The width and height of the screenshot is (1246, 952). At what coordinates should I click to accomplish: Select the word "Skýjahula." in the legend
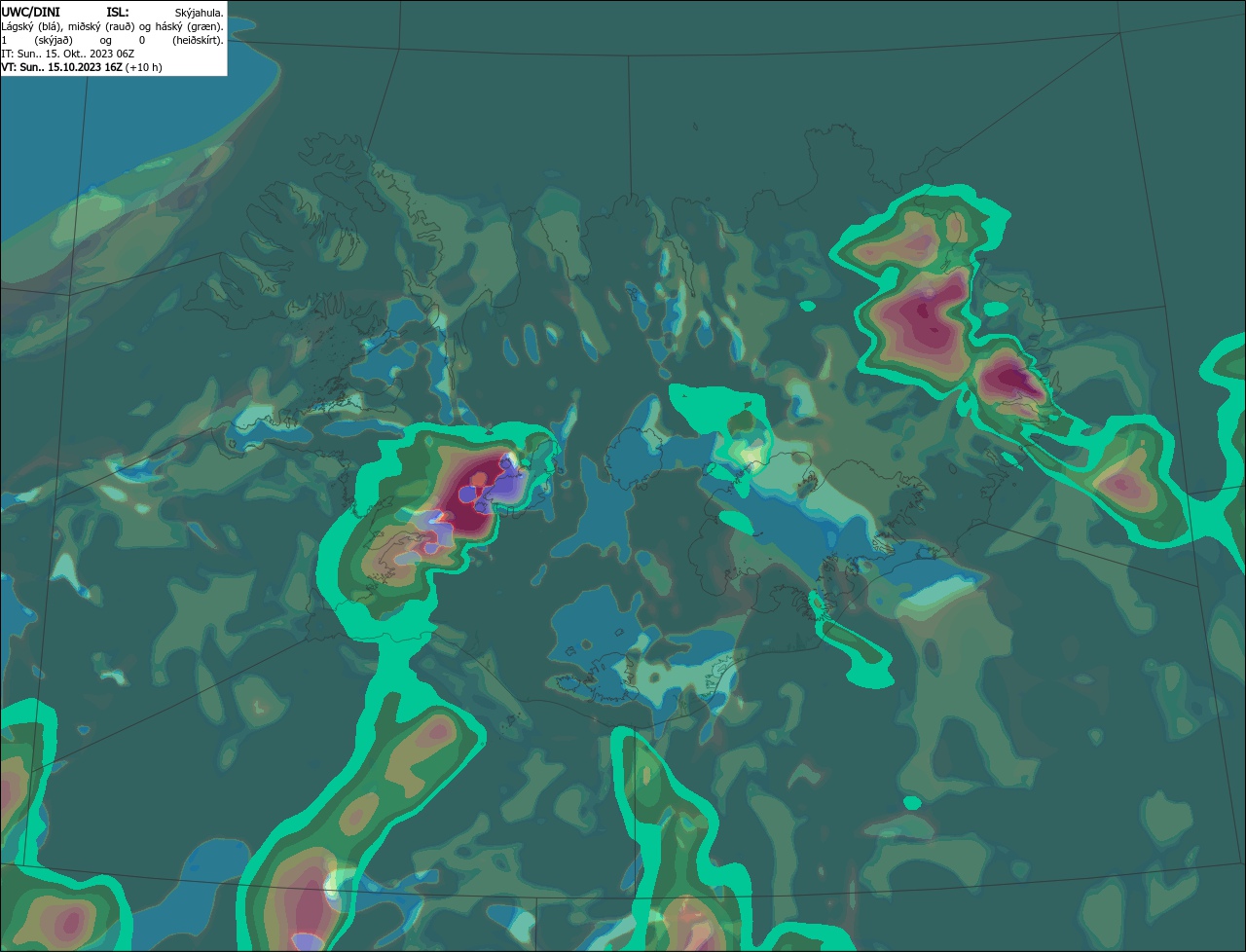coord(199,14)
